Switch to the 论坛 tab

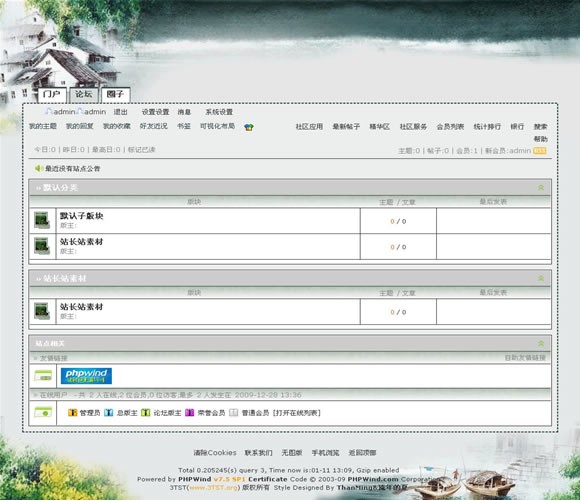pos(84,94)
